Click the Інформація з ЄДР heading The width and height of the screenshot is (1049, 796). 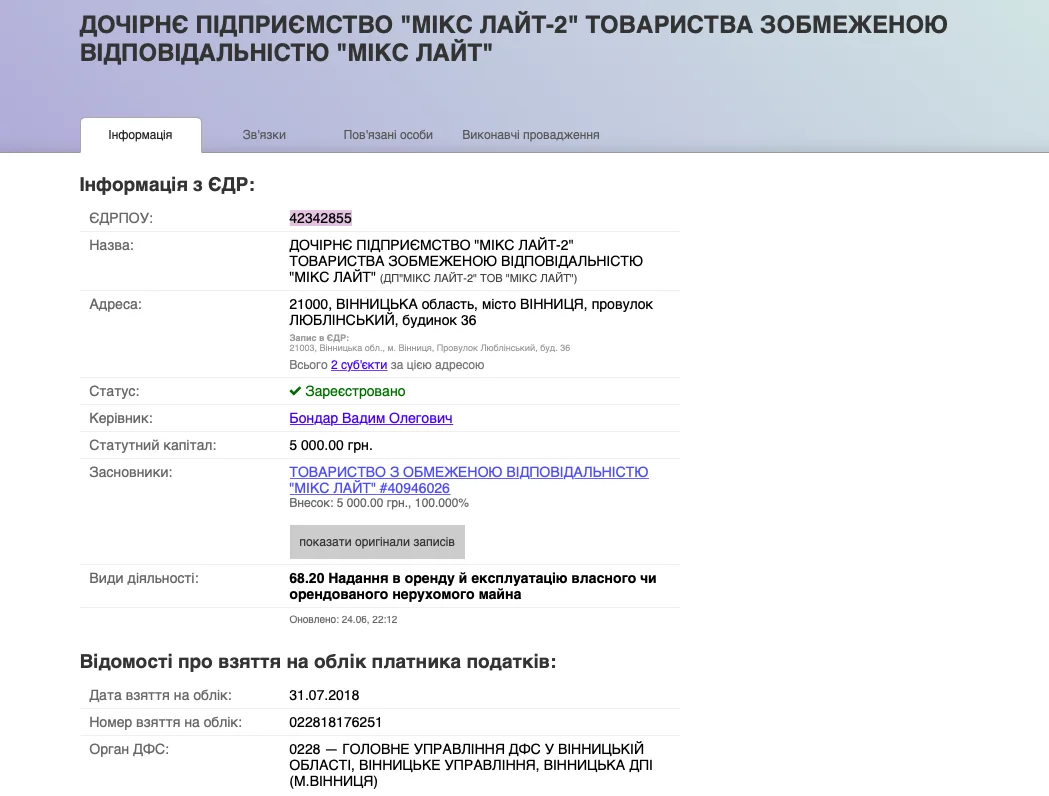167,185
